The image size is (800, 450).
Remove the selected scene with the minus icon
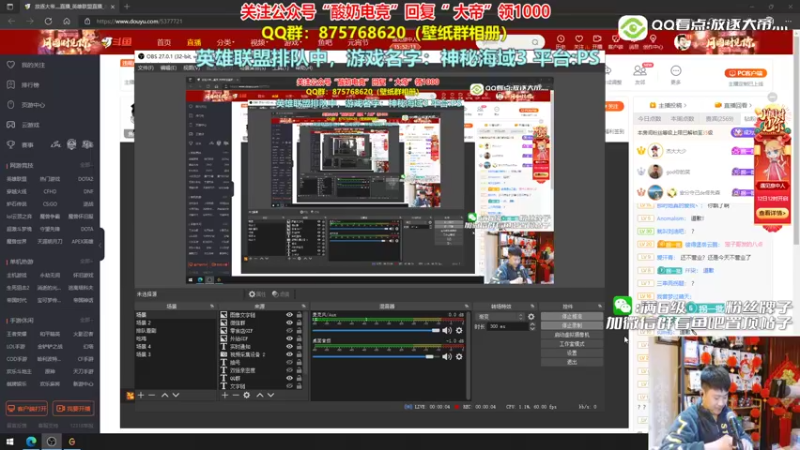(152, 395)
